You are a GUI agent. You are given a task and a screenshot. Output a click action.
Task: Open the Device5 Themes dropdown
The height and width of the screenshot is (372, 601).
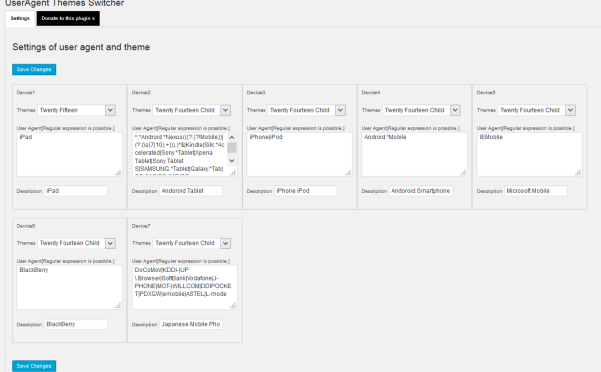[537, 110]
